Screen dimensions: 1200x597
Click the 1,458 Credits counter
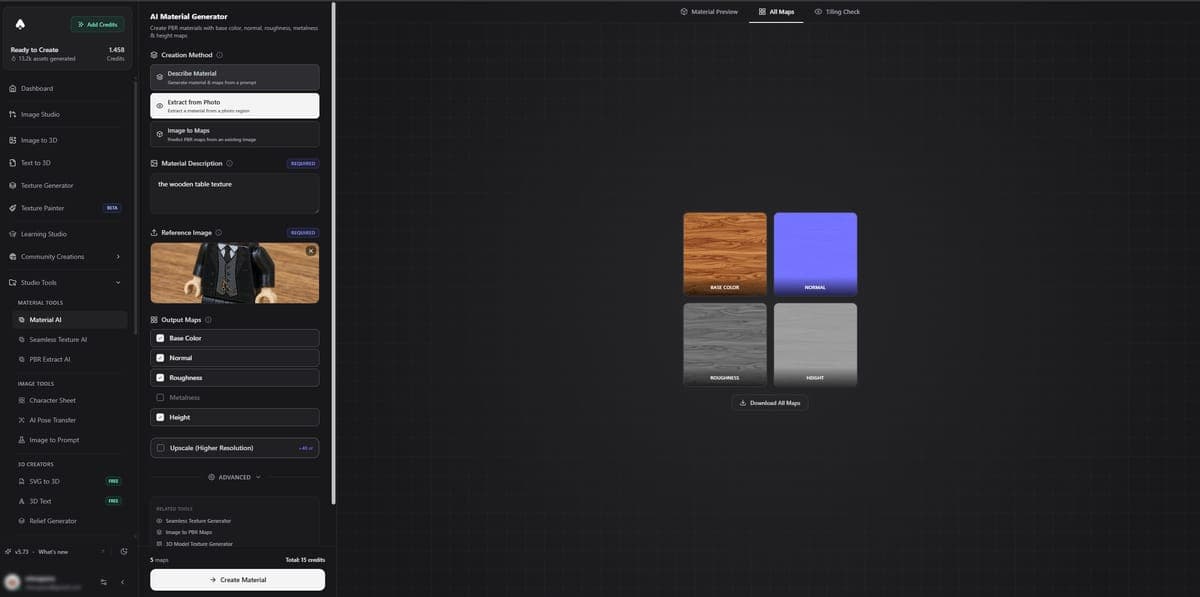pos(115,54)
